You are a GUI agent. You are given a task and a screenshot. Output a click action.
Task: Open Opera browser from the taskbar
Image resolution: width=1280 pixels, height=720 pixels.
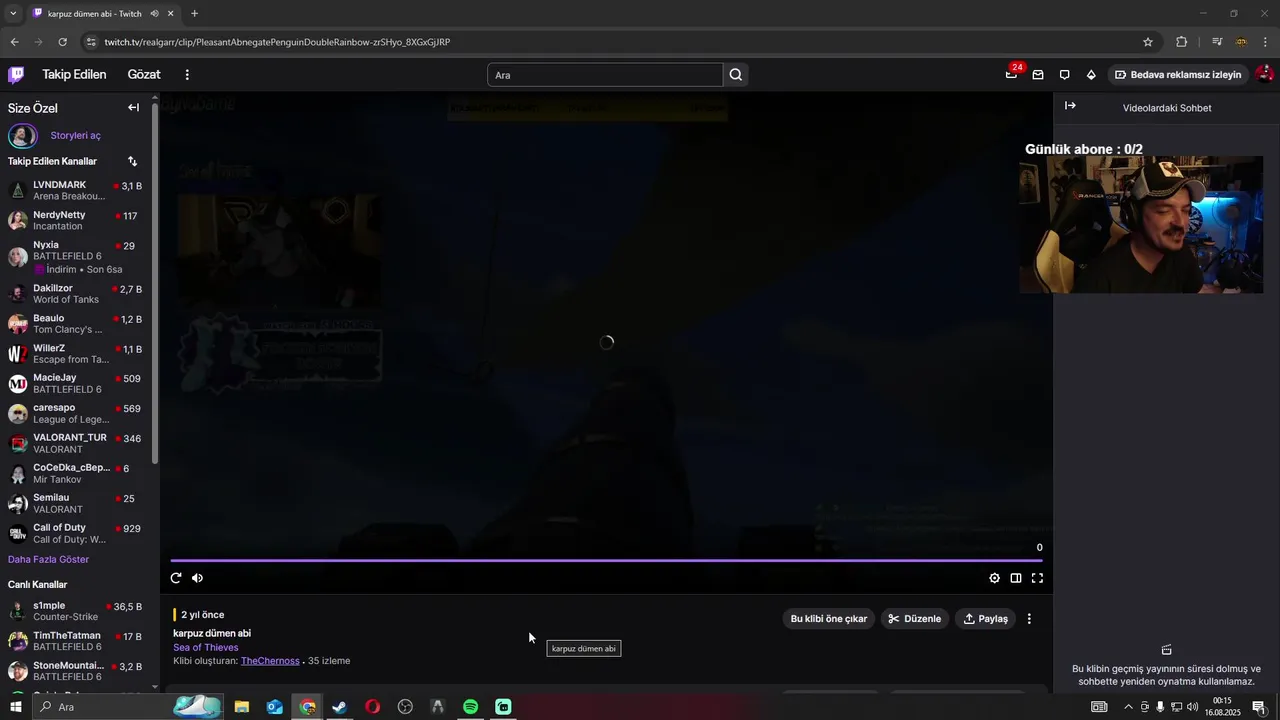372,707
